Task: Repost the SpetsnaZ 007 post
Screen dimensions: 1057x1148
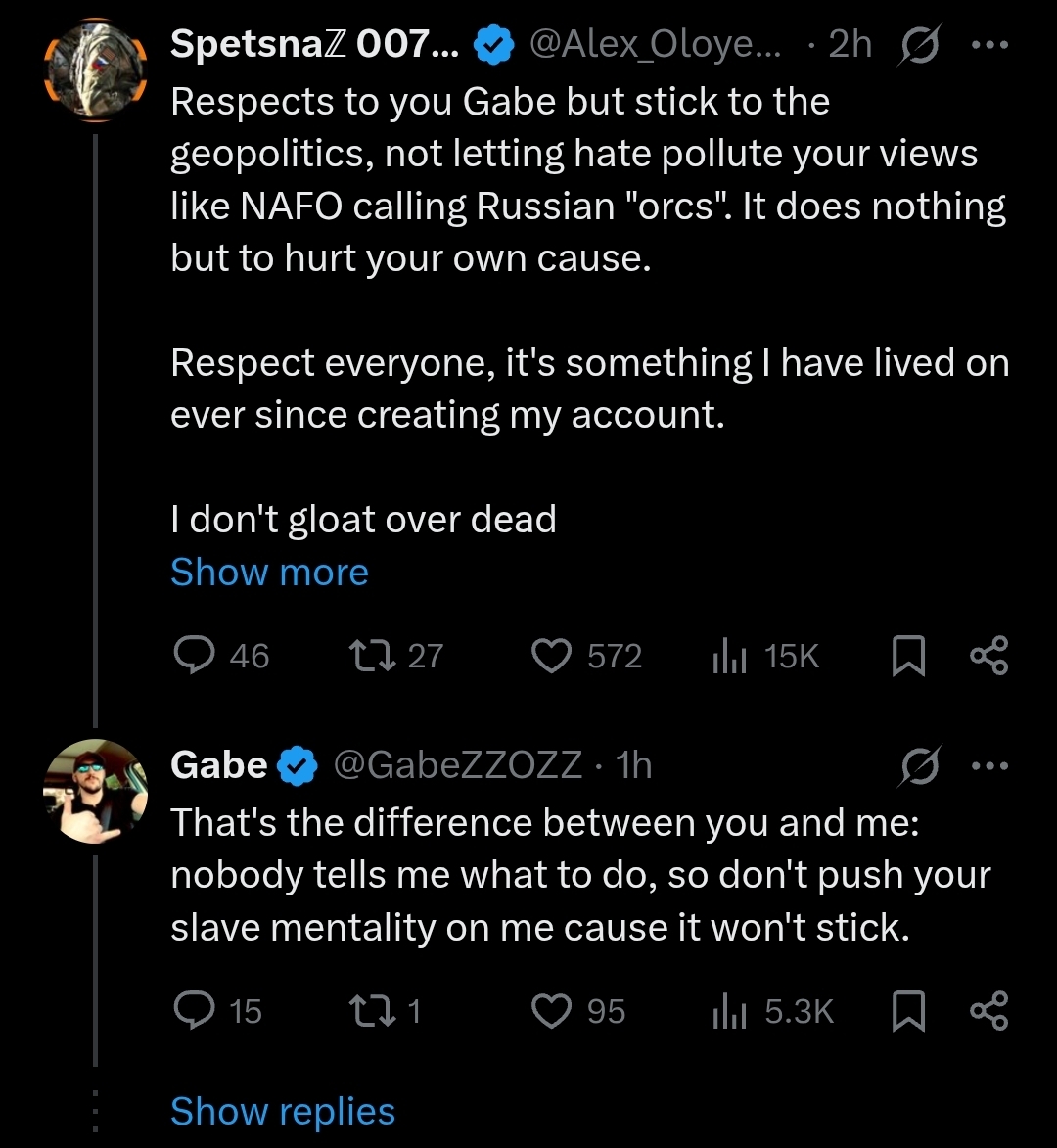Action: 373,656
